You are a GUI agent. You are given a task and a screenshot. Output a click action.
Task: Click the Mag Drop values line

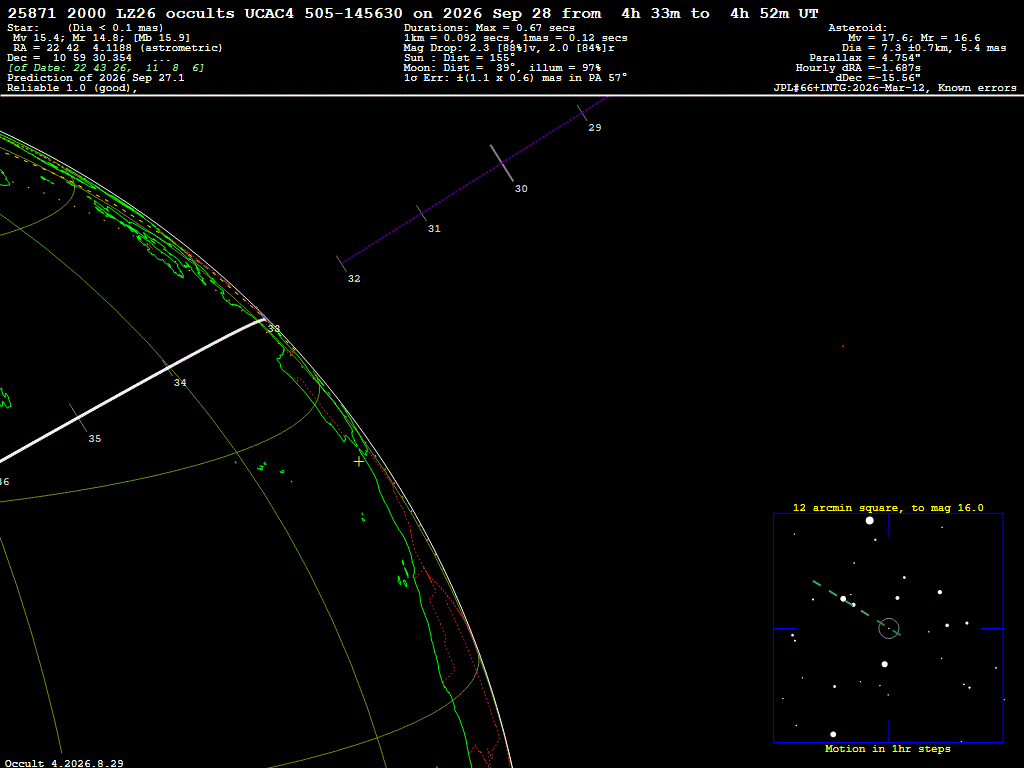coord(509,48)
